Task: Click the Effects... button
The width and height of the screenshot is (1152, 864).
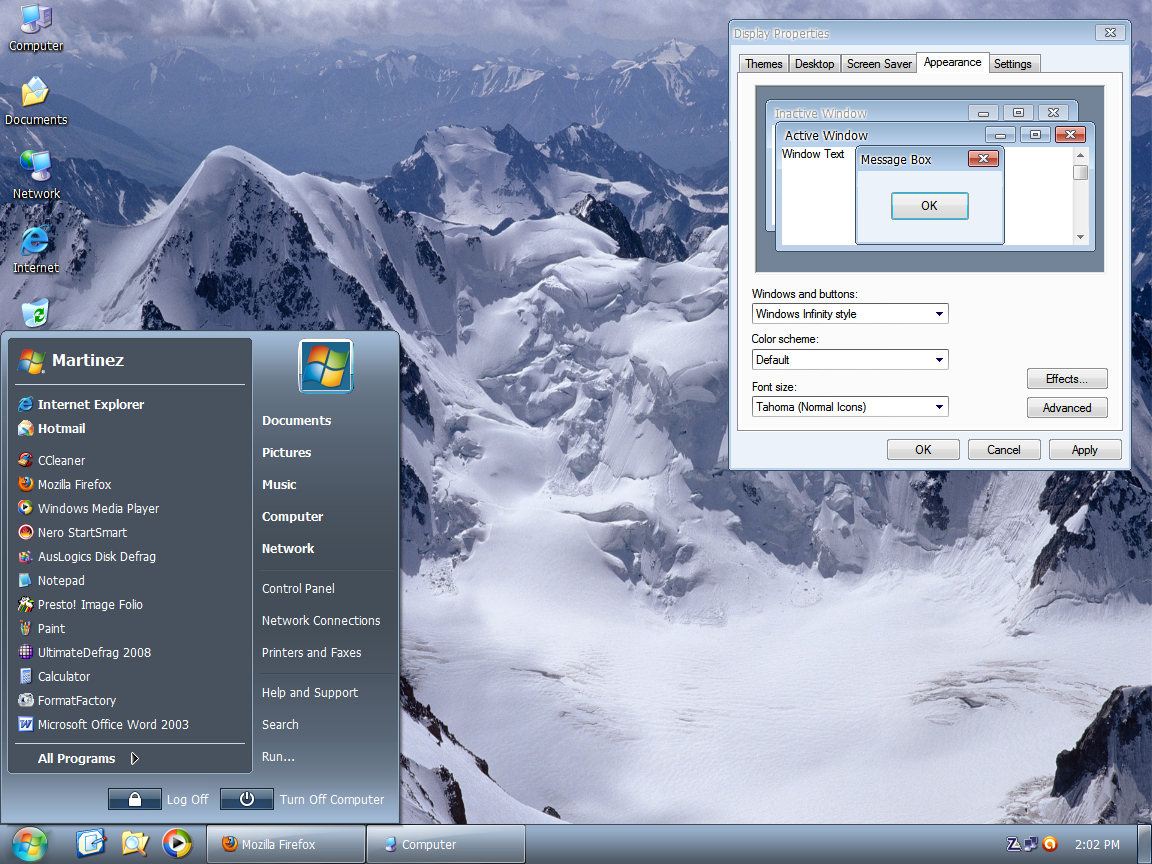Action: (1066, 379)
